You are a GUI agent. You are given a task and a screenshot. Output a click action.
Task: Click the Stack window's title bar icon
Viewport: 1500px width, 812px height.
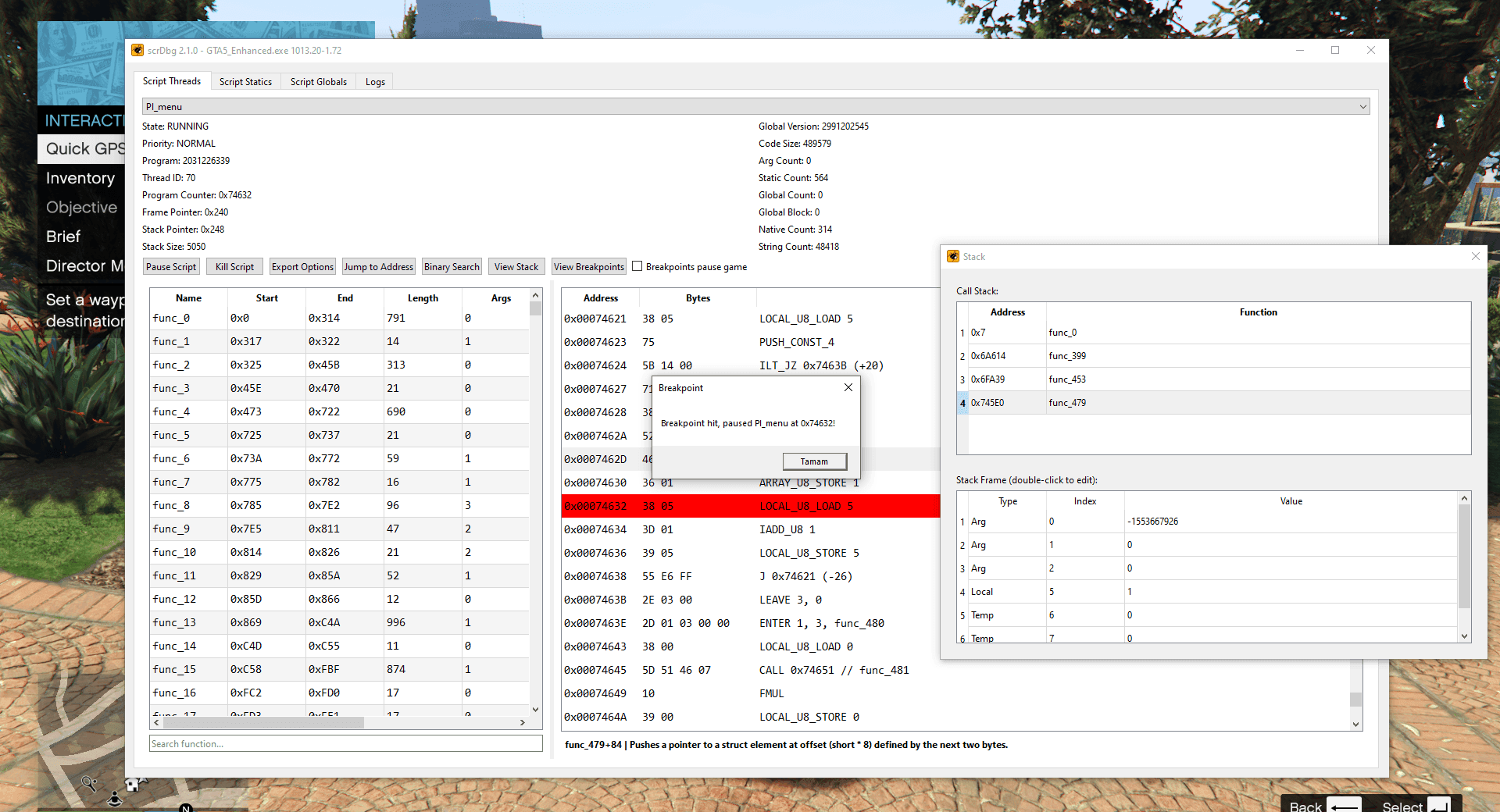click(x=954, y=256)
